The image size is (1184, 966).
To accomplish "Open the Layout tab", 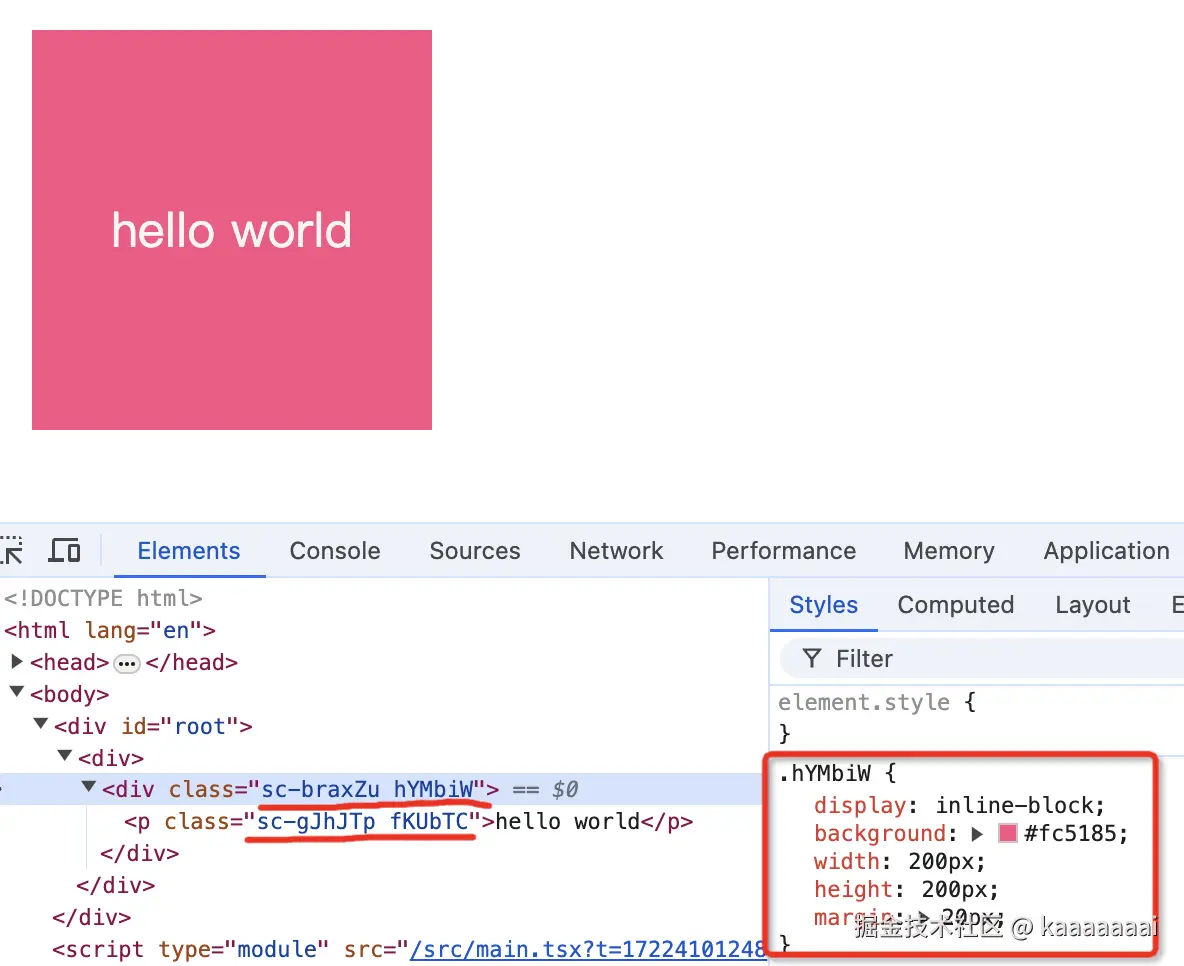I will click(x=1092, y=605).
